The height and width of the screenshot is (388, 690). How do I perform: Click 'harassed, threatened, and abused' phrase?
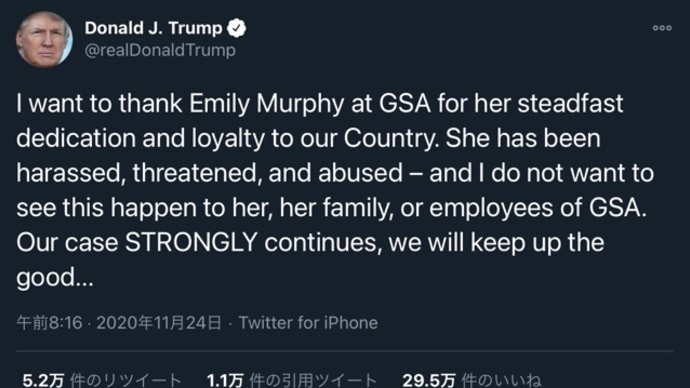(x=209, y=173)
